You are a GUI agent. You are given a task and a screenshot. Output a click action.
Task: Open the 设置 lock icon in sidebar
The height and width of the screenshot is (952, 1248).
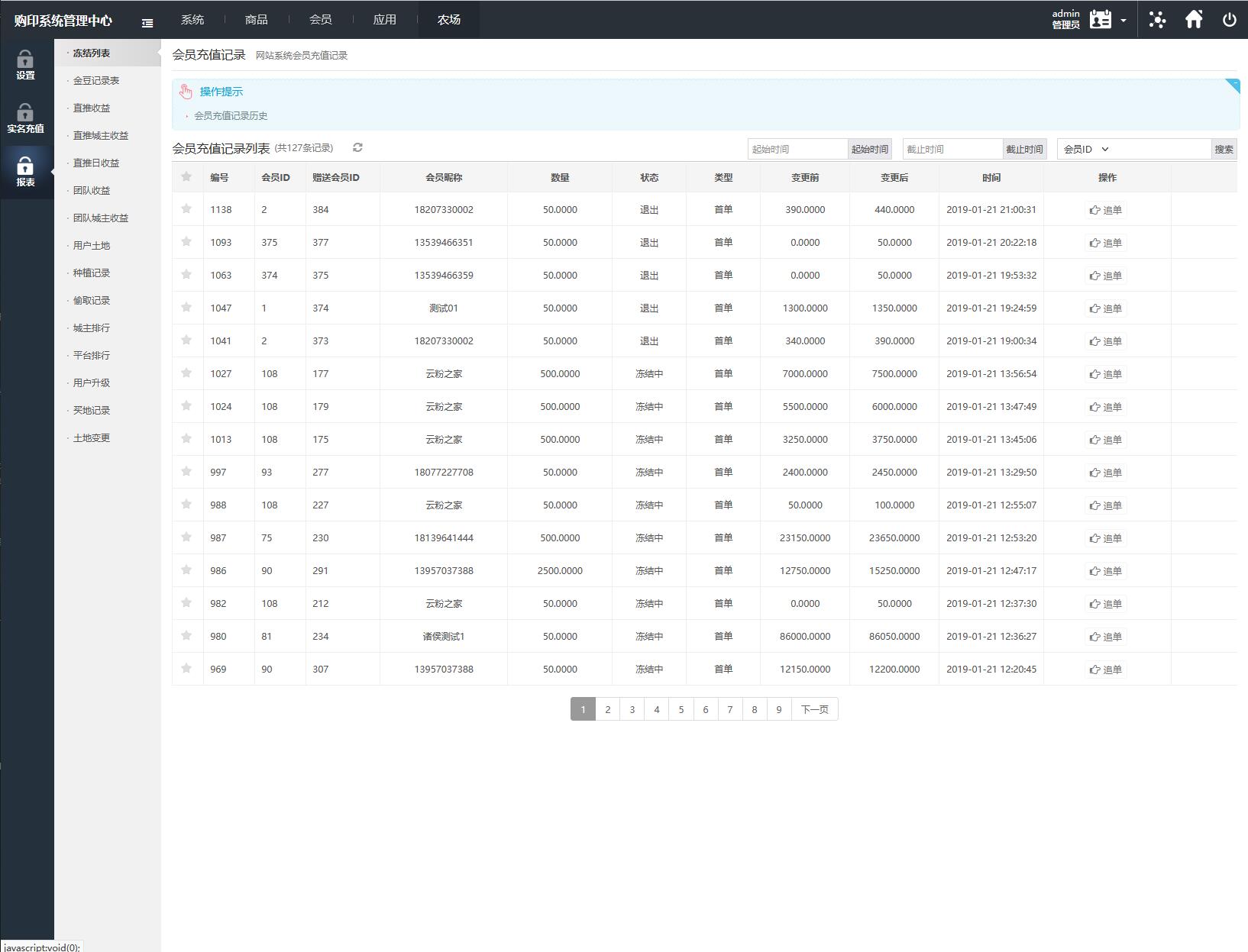tap(26, 65)
